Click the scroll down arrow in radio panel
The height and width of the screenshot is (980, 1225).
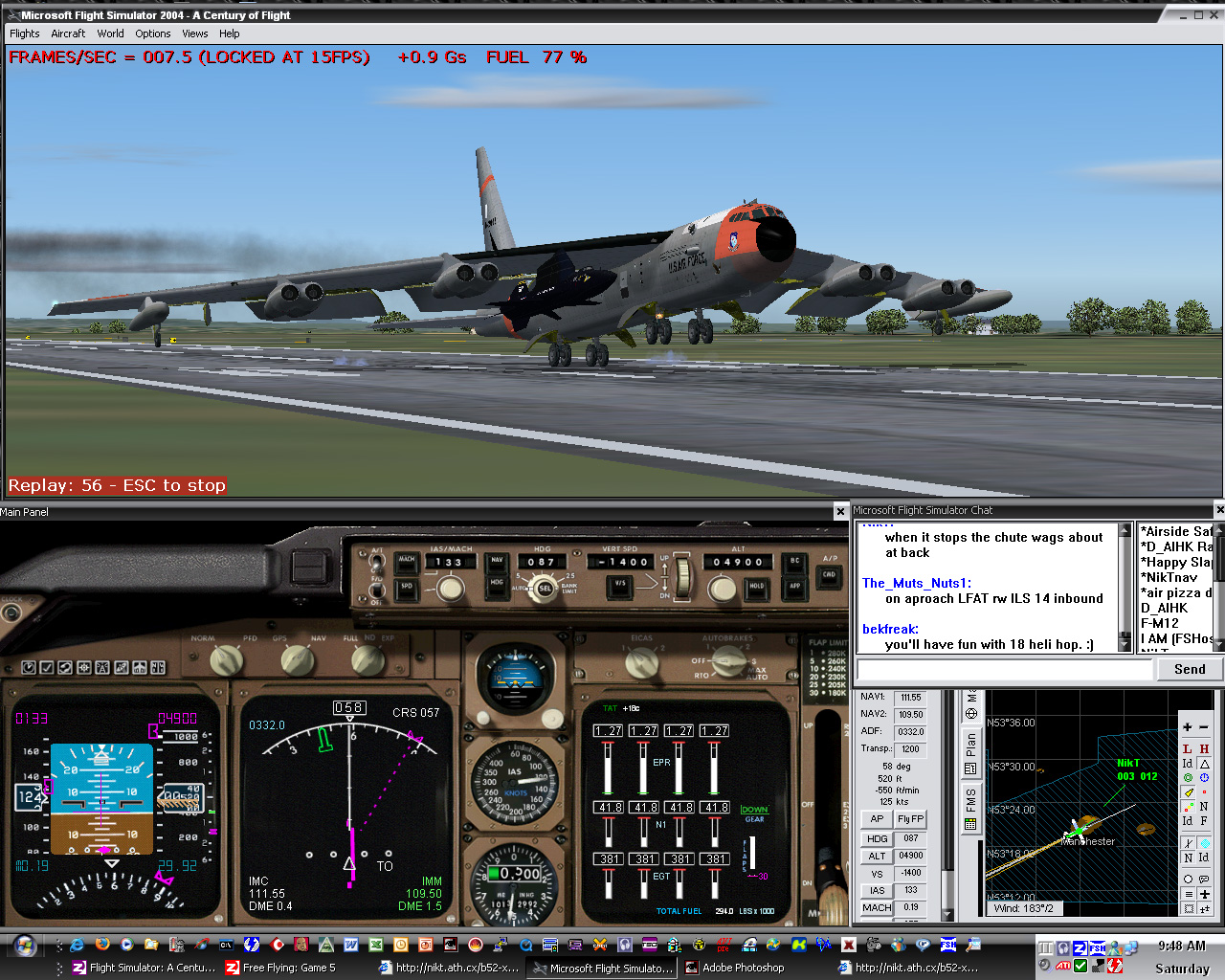click(947, 914)
